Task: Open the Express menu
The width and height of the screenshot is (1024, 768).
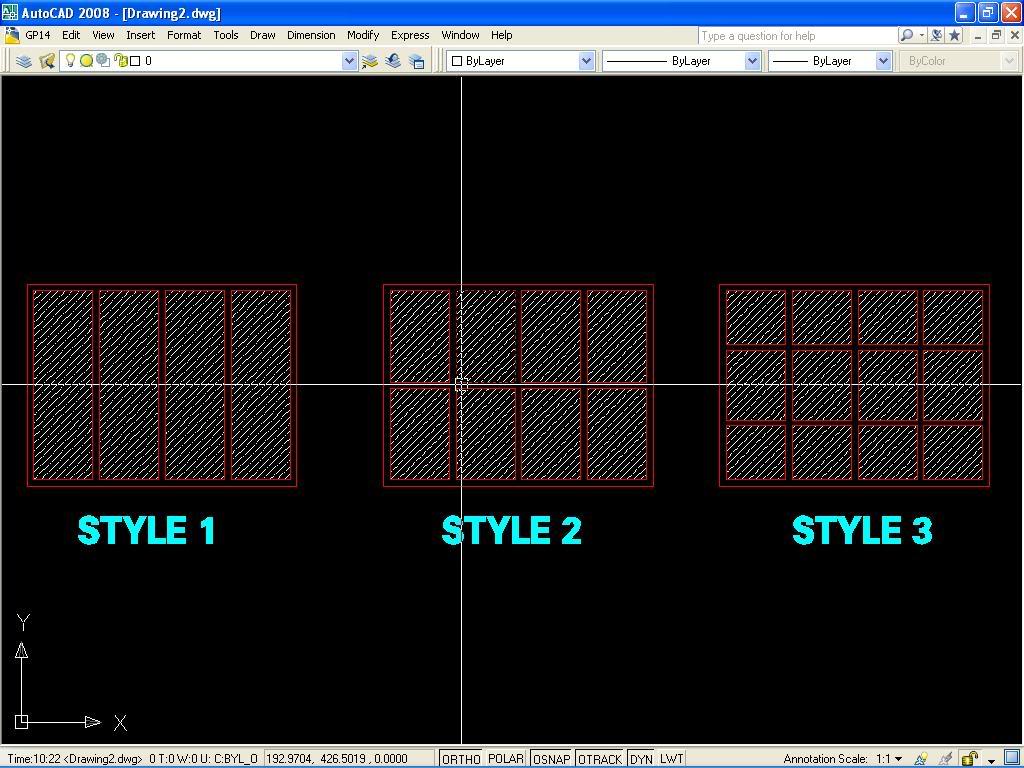Action: 410,35
